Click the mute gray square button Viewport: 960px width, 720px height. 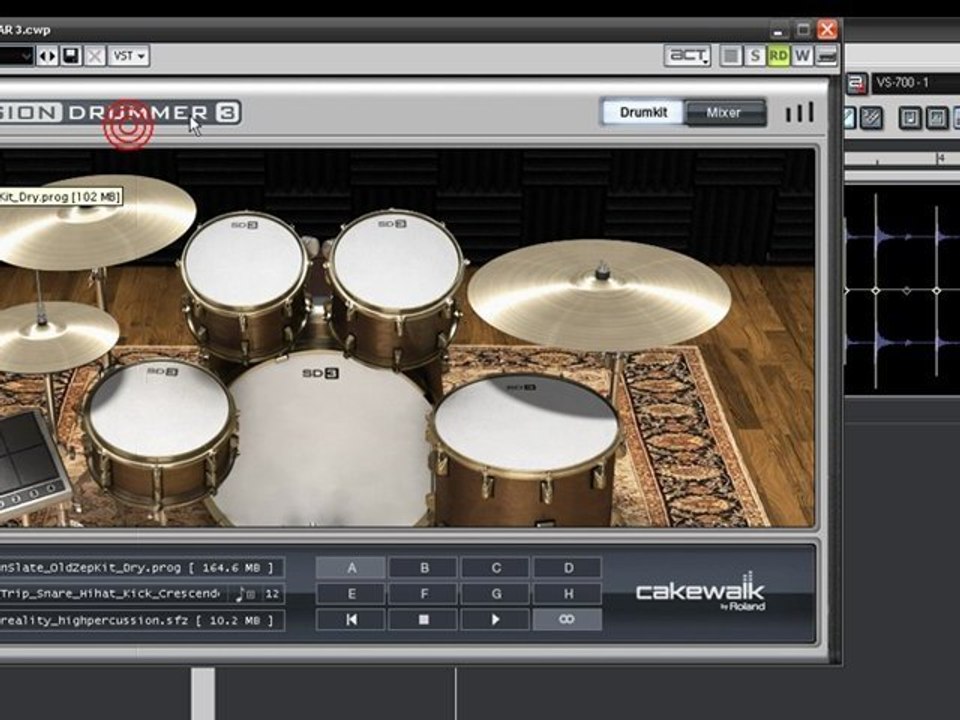pos(730,56)
